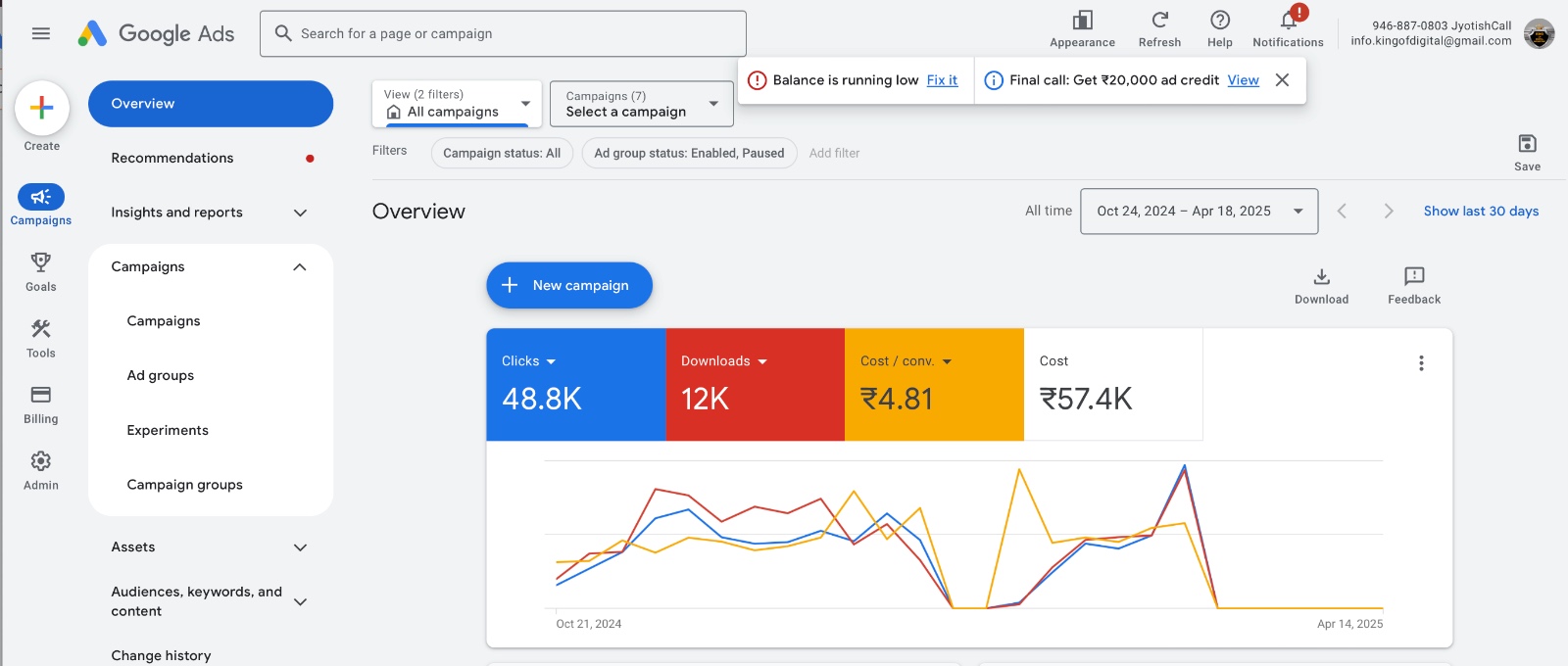Click the New campaign button
Screen dimensions: 1568x666
pyautogui.click(x=569, y=285)
